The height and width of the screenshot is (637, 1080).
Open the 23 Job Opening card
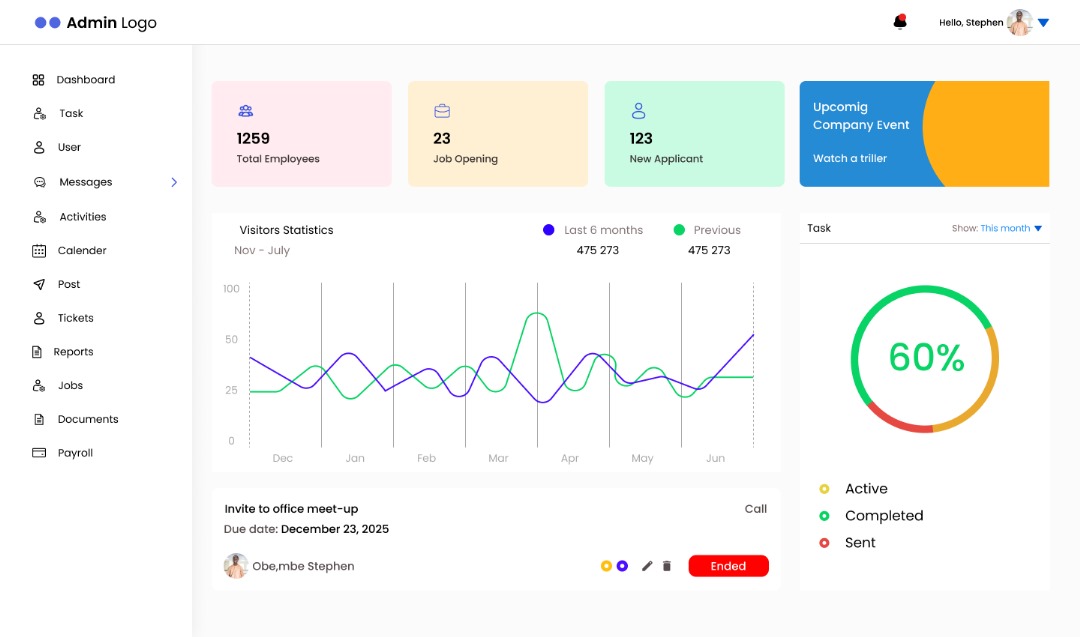(x=498, y=134)
